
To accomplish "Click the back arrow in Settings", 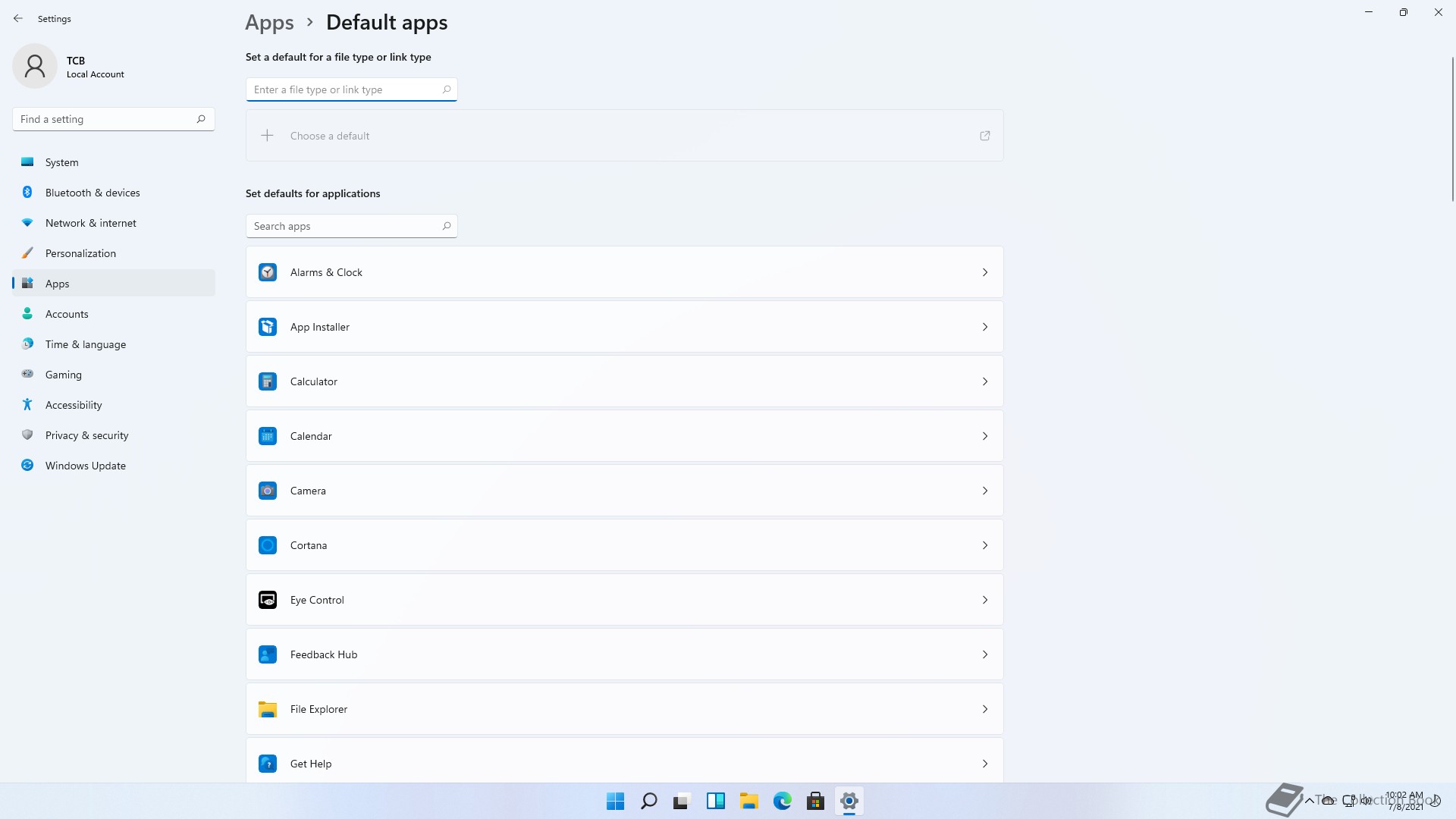I will point(18,18).
